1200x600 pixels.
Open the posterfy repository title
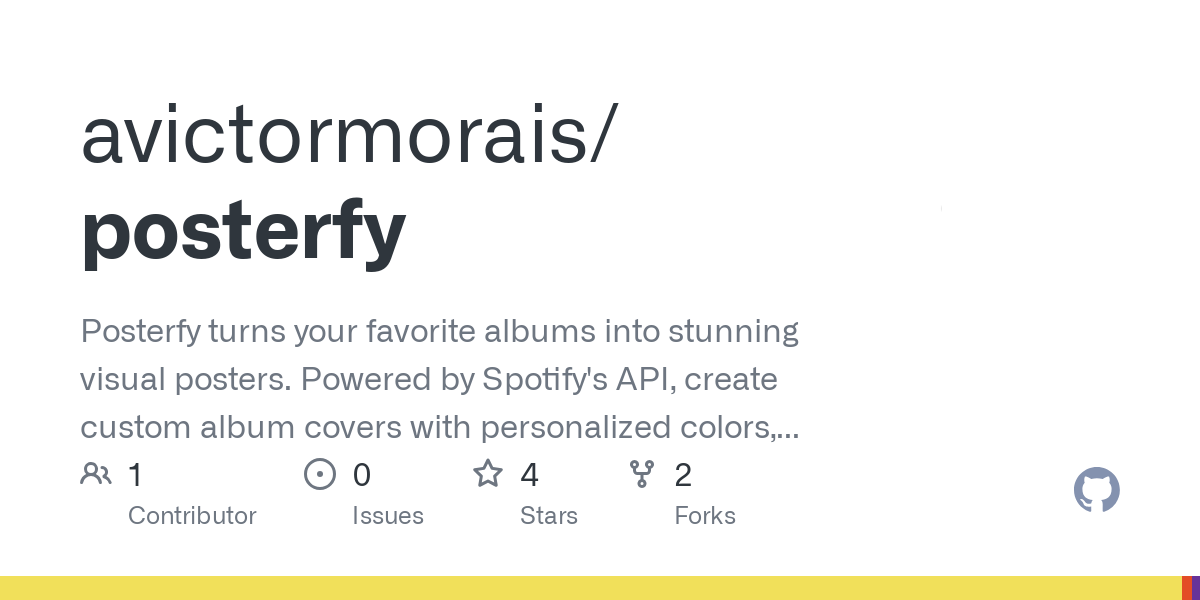pyautogui.click(x=243, y=228)
